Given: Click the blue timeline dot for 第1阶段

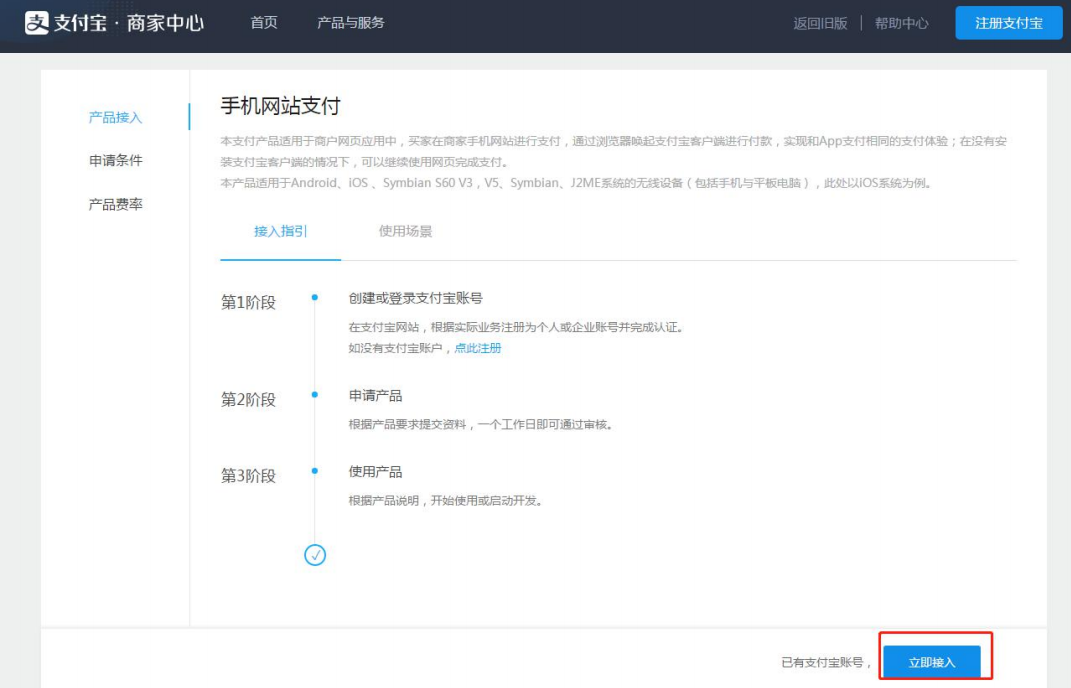Looking at the screenshot, I should (314, 297).
